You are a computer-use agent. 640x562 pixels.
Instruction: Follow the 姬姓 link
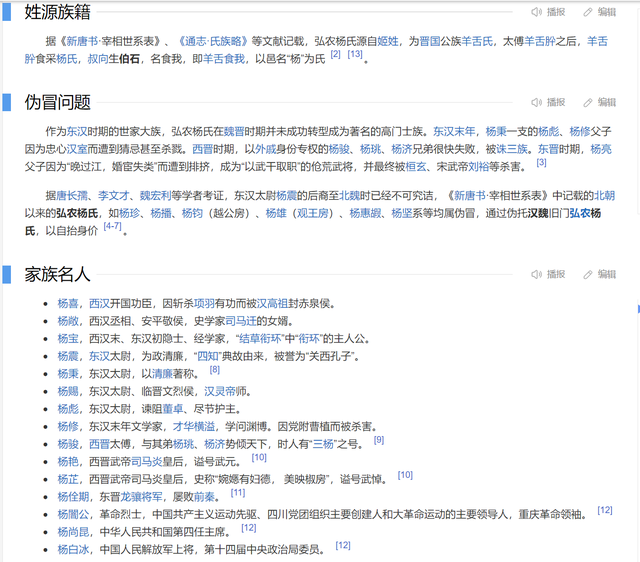[x=388, y=41]
